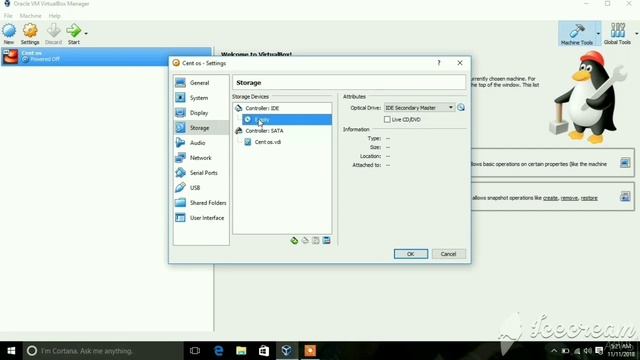Select Cent os.vdi disk entry
Image resolution: width=640 pixels, height=360 pixels.
(267, 142)
